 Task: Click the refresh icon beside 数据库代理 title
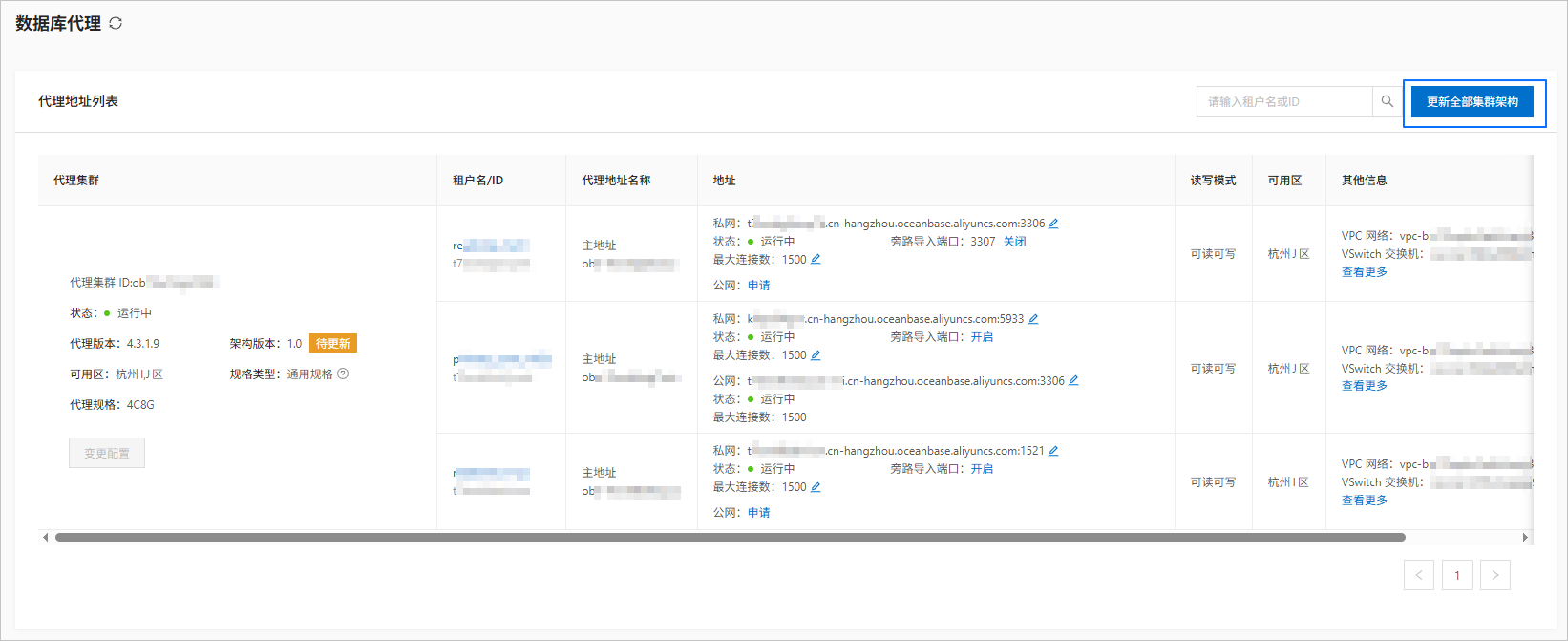point(116,23)
